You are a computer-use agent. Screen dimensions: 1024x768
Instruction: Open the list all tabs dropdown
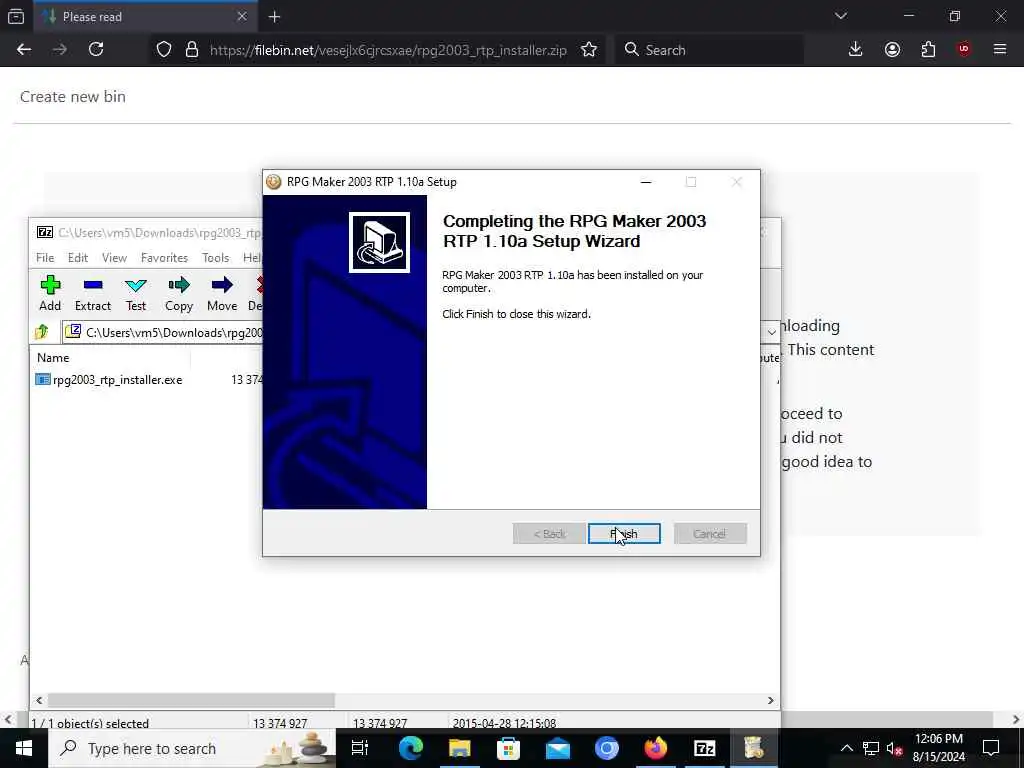(840, 17)
